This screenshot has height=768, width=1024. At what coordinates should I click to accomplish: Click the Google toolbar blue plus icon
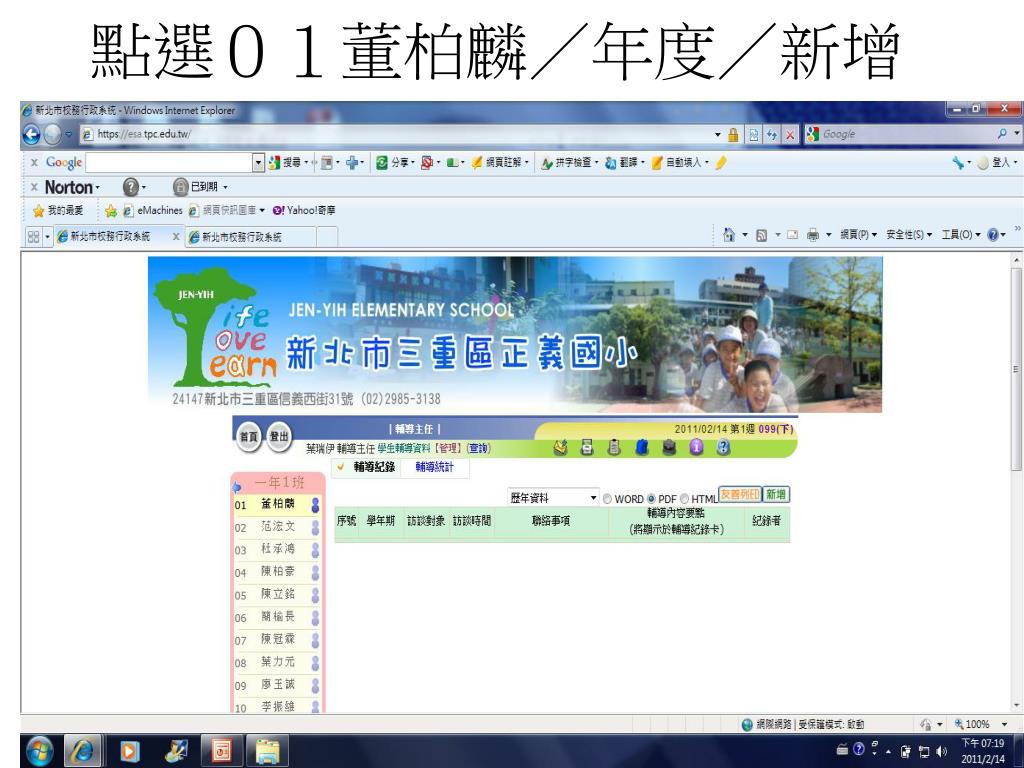pos(352,163)
